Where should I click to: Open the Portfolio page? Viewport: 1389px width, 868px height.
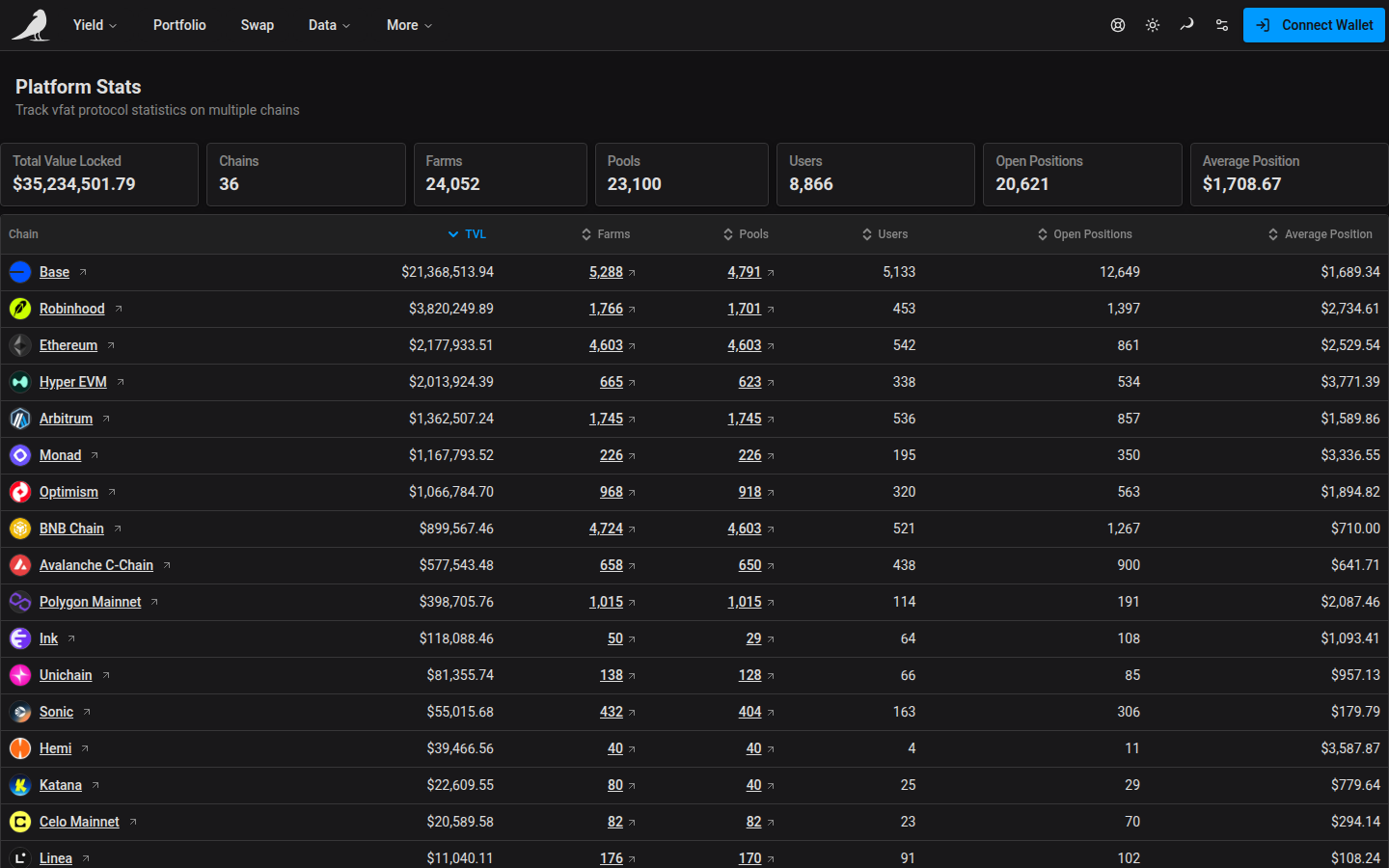tap(179, 25)
